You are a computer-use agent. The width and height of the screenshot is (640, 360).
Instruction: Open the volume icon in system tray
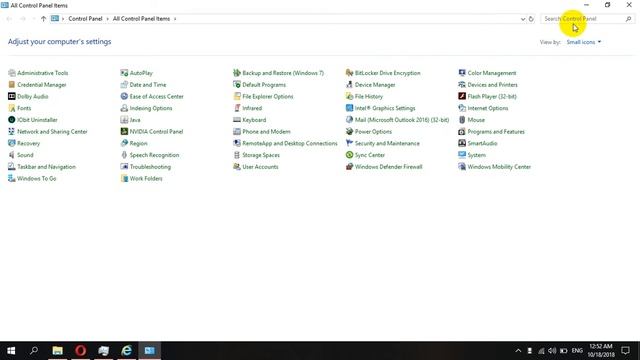point(552,351)
